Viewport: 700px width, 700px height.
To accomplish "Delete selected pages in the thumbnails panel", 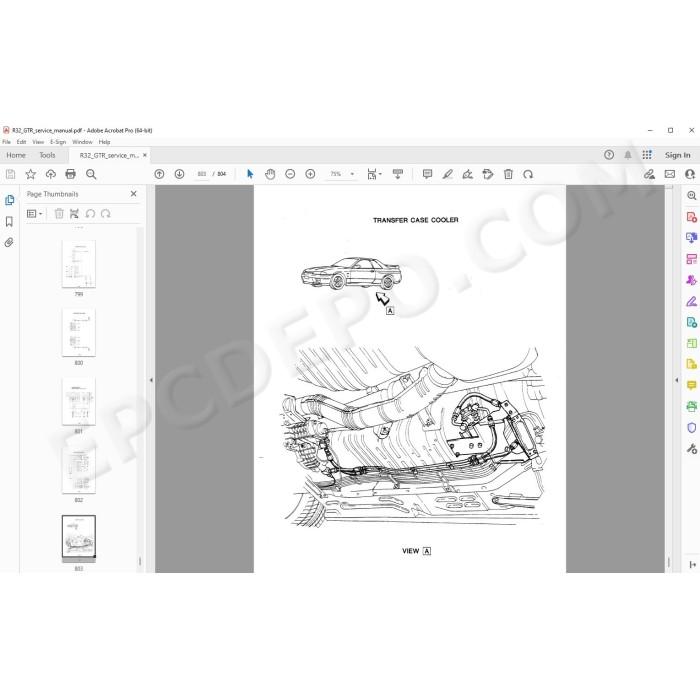I will 59,214.
